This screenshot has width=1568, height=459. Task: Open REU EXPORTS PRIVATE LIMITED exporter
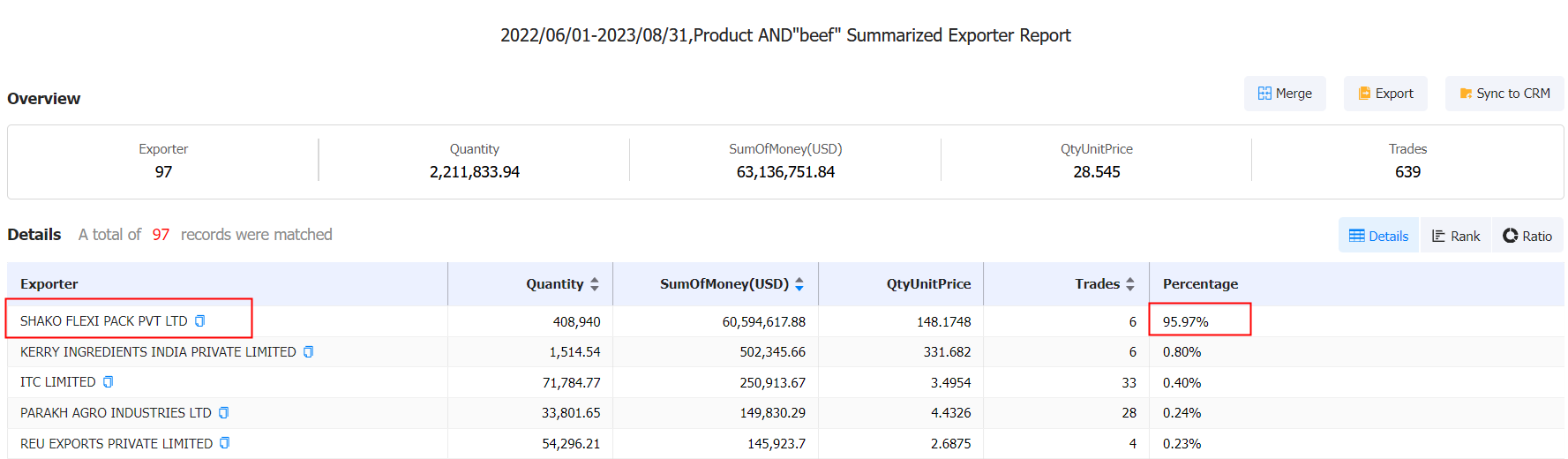click(116, 443)
